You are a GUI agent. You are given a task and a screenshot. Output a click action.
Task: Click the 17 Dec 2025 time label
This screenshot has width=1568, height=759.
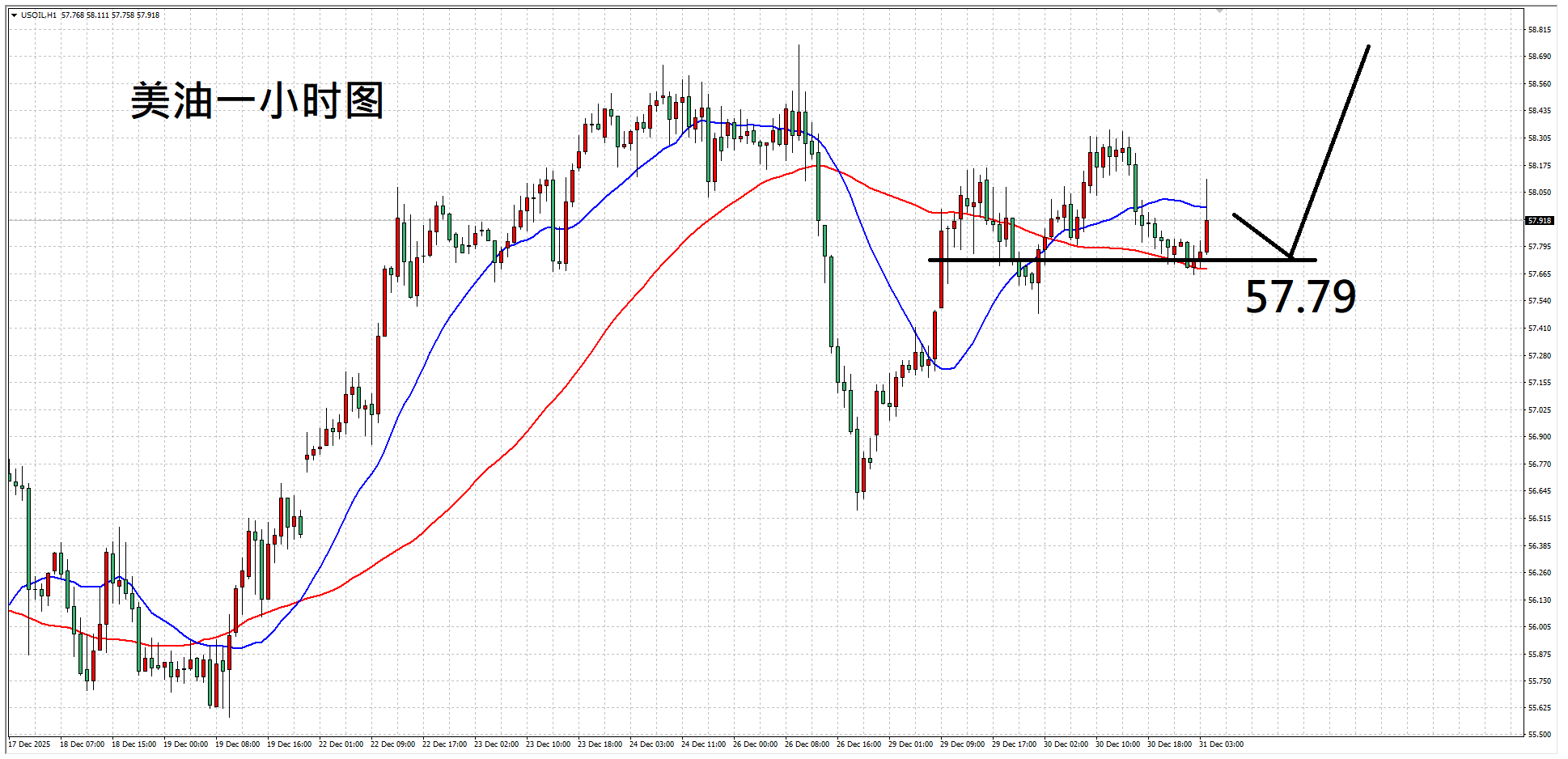(x=30, y=744)
